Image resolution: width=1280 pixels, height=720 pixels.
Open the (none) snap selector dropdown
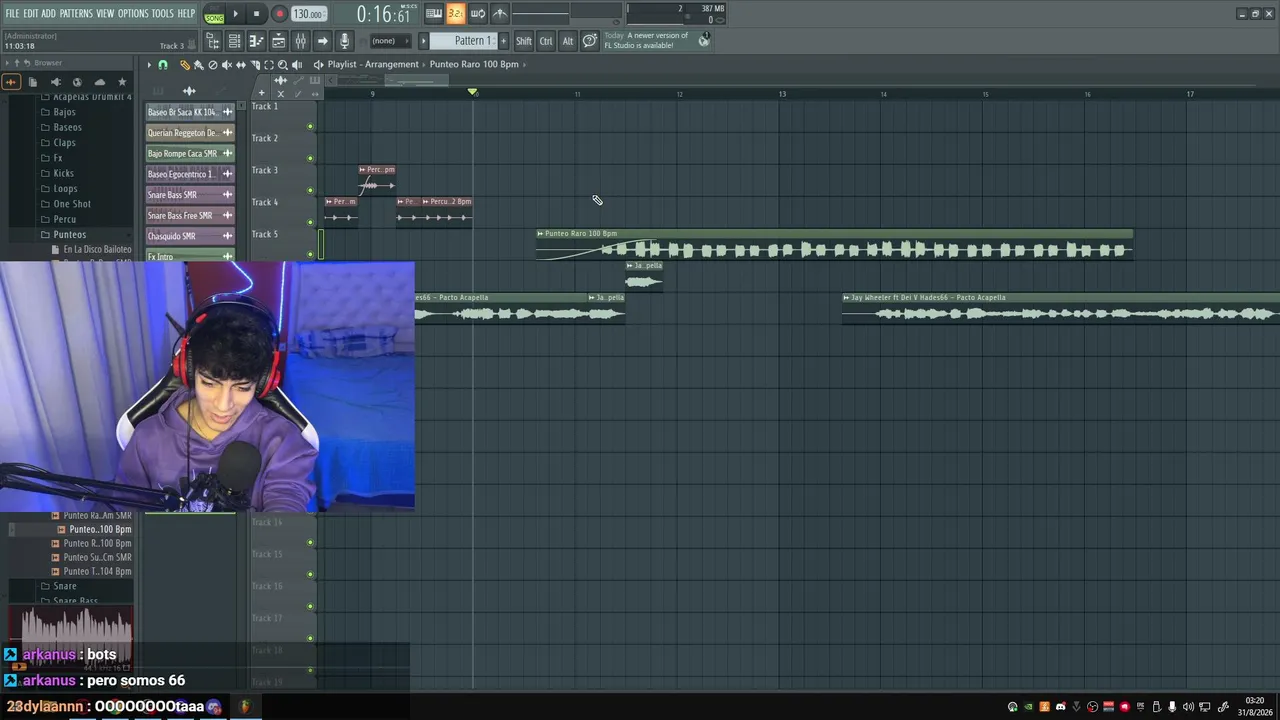click(390, 41)
